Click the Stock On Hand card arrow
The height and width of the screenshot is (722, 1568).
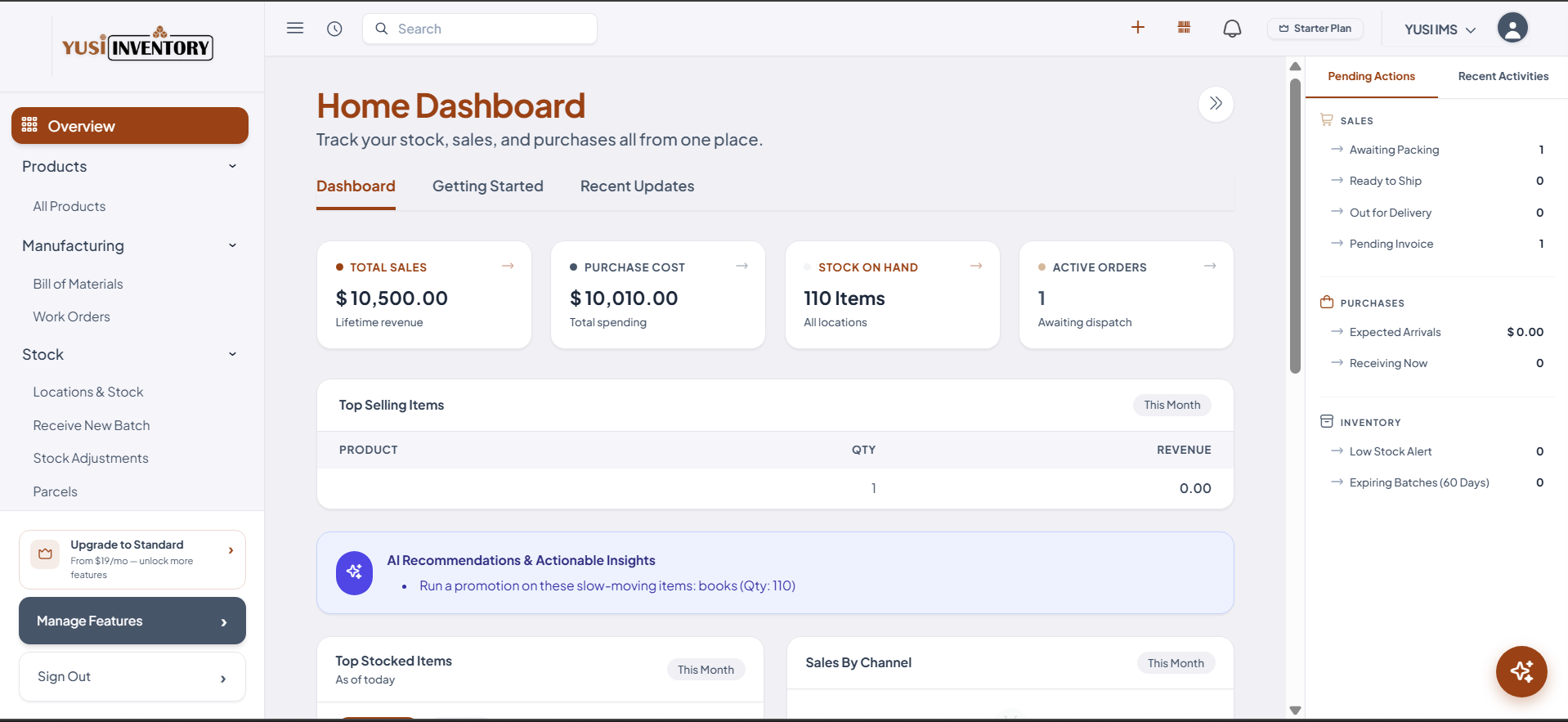[x=976, y=266]
